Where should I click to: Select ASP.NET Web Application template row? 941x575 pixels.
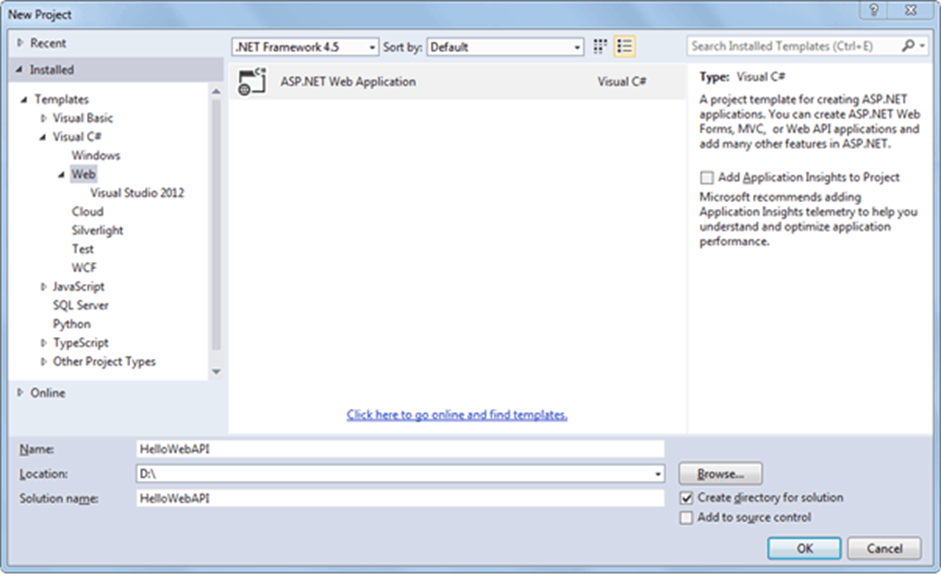coord(457,82)
